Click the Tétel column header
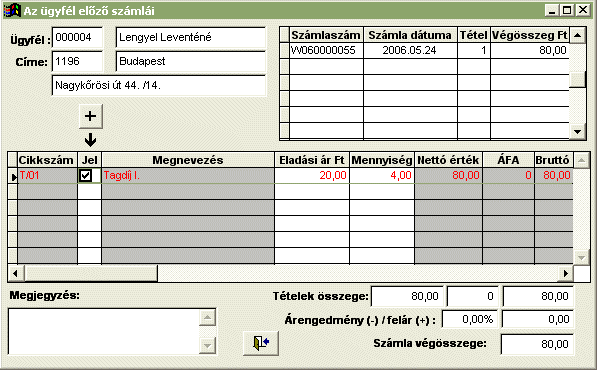This screenshot has height=370, width=597. 474,35
